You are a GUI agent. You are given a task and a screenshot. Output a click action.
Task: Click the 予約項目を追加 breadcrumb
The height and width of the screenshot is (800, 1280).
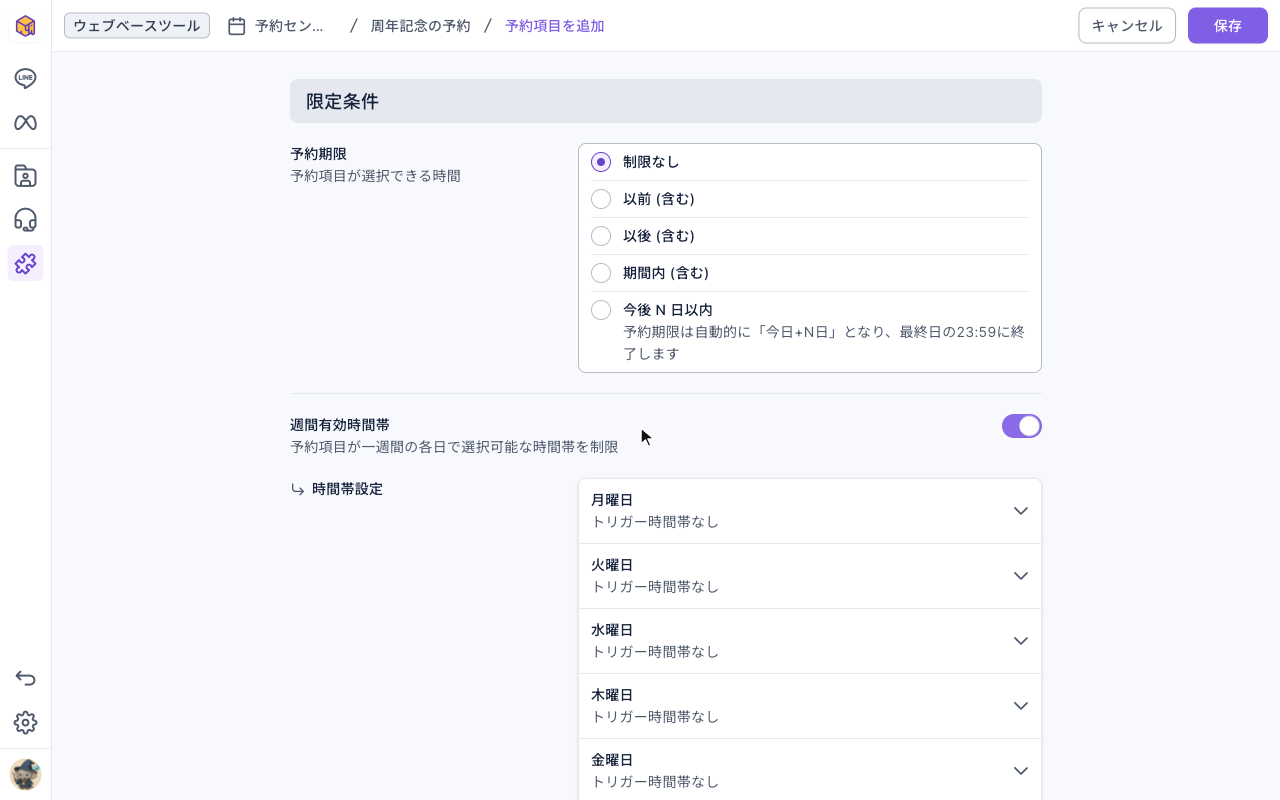pos(555,26)
